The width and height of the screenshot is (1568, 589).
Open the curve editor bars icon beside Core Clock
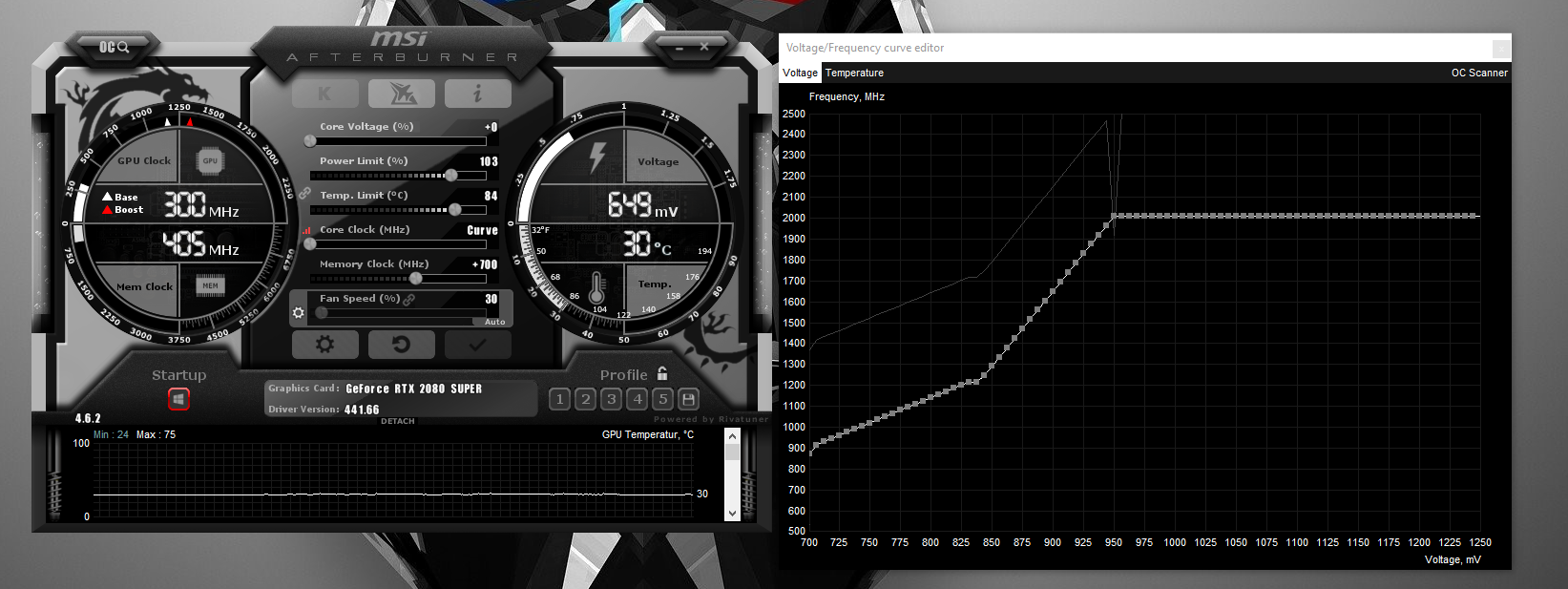pyautogui.click(x=307, y=230)
